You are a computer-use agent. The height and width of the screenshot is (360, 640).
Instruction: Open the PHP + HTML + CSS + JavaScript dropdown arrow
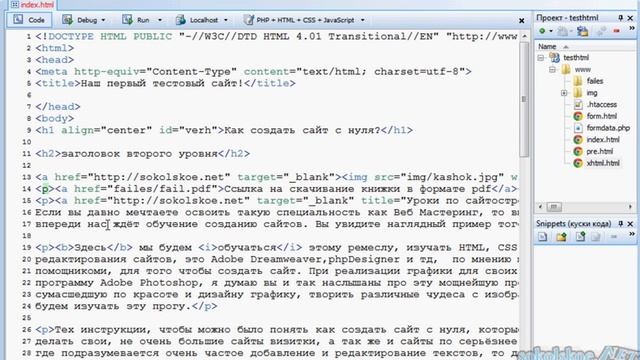coord(362,20)
